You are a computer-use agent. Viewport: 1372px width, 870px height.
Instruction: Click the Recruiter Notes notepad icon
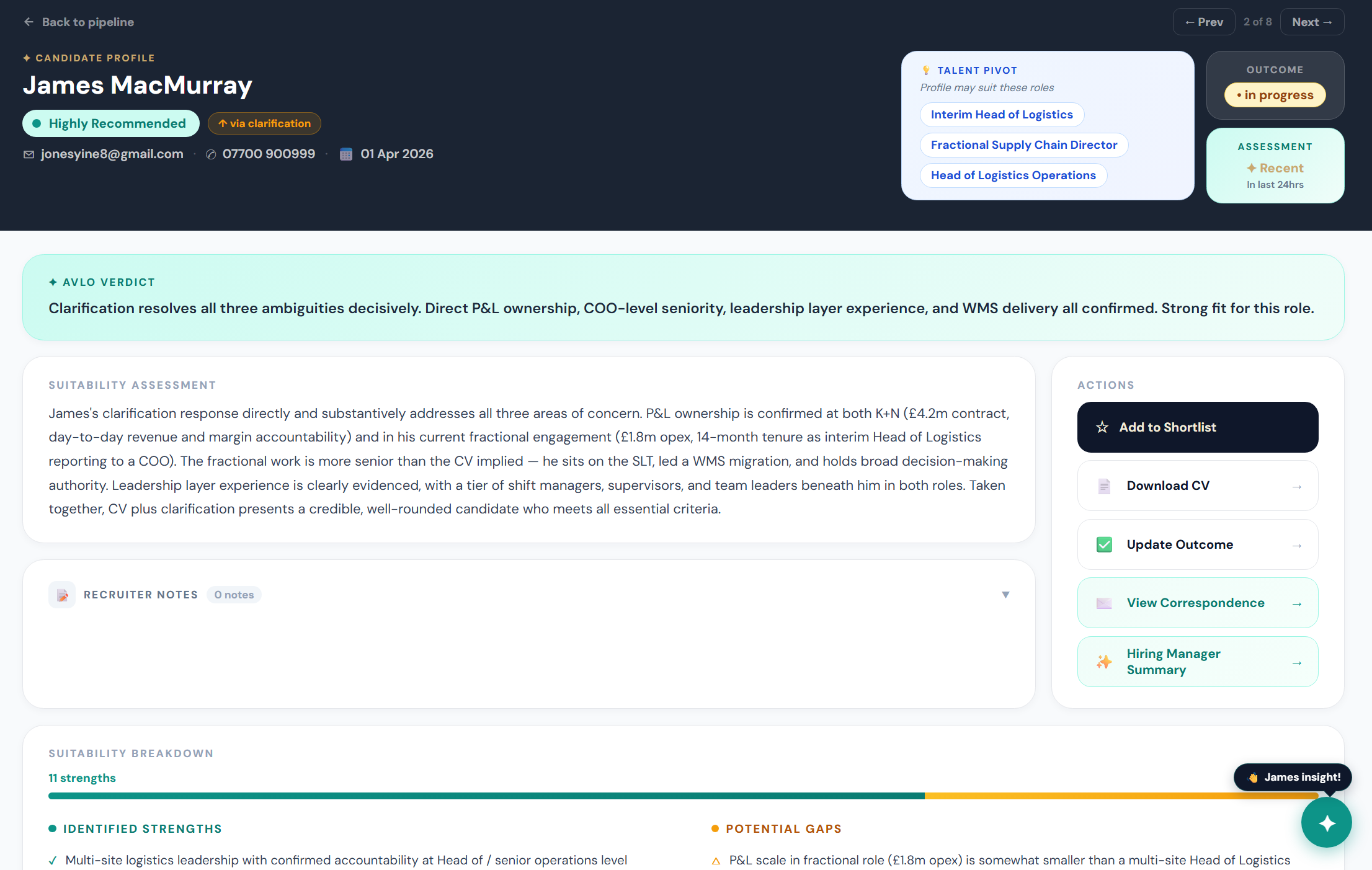point(62,595)
